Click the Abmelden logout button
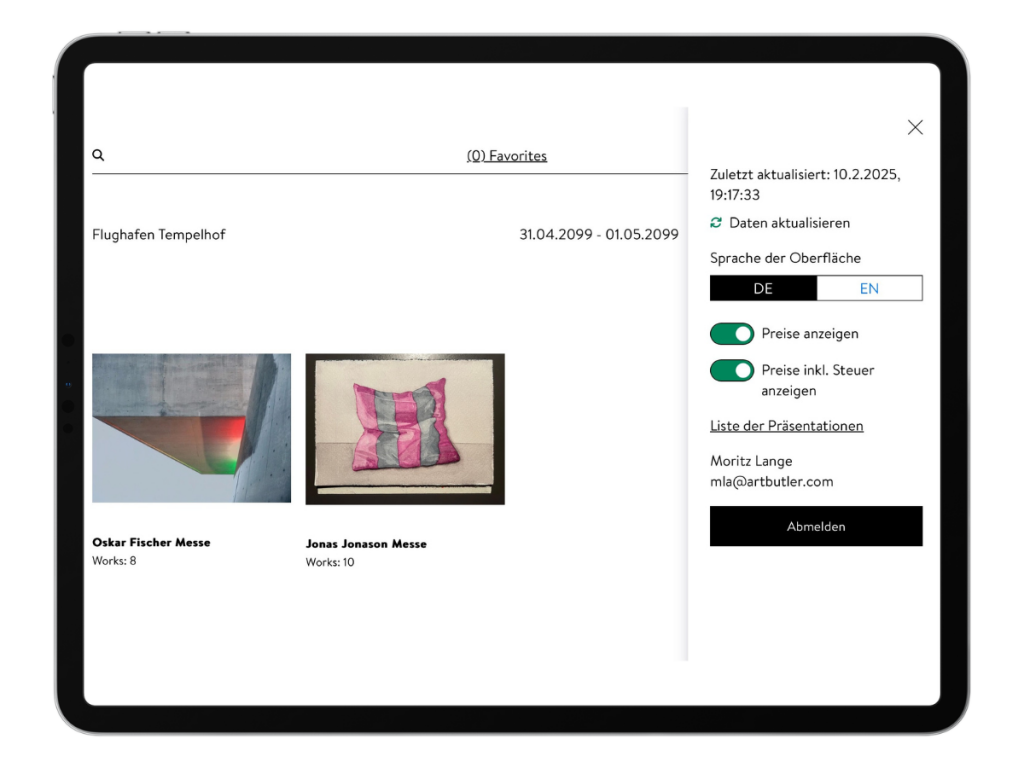 point(816,526)
